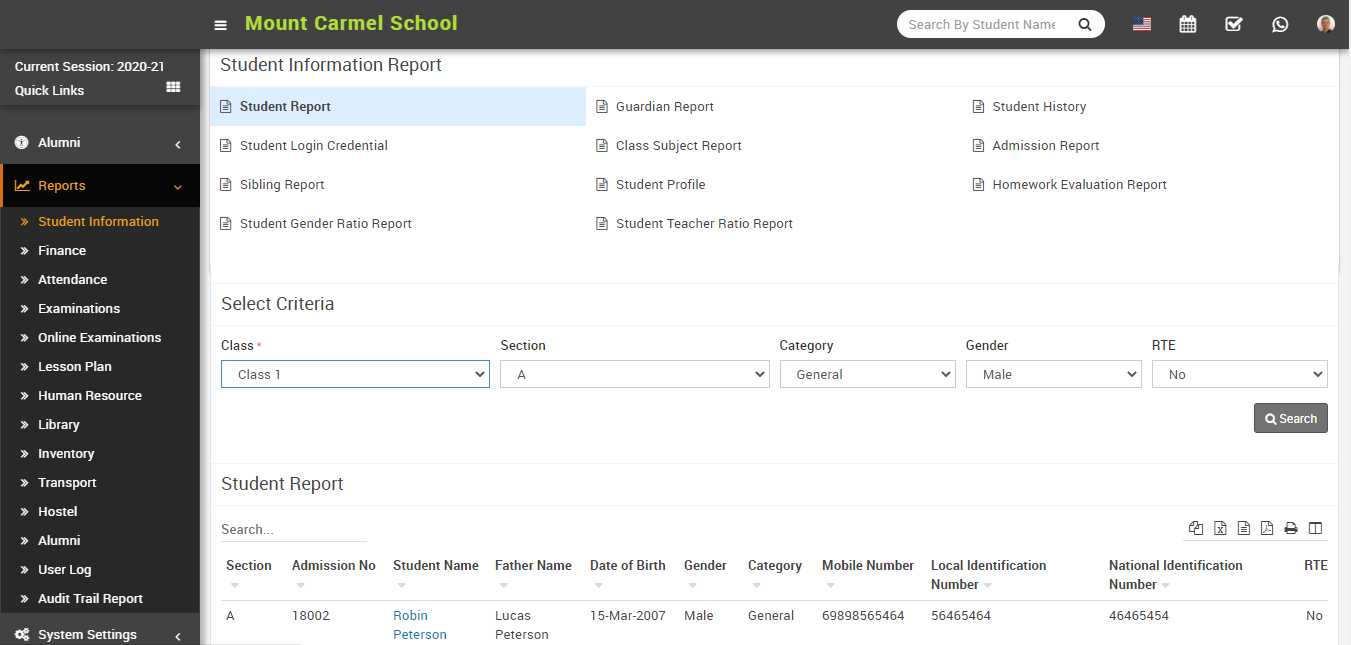Export the student report to Excel
The height and width of the screenshot is (645, 1351).
tap(1220, 527)
